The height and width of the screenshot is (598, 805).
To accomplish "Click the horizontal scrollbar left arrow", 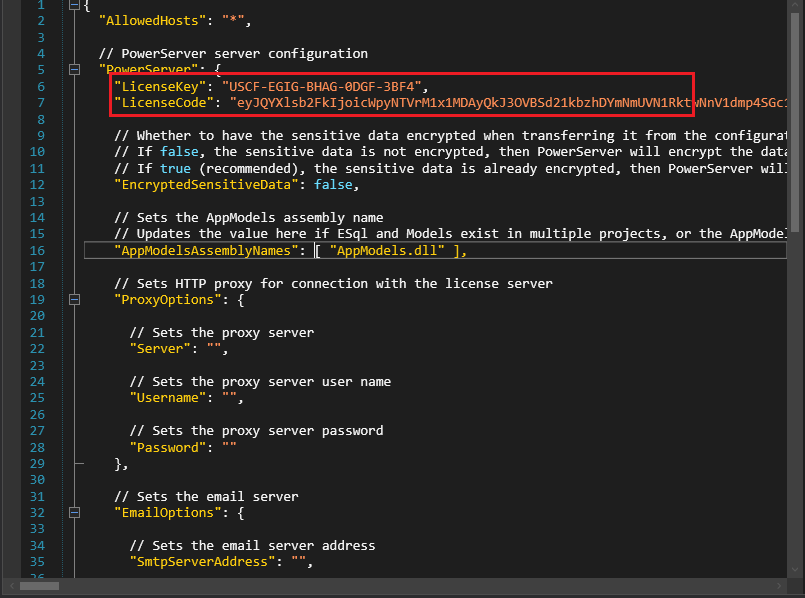I will point(10,586).
